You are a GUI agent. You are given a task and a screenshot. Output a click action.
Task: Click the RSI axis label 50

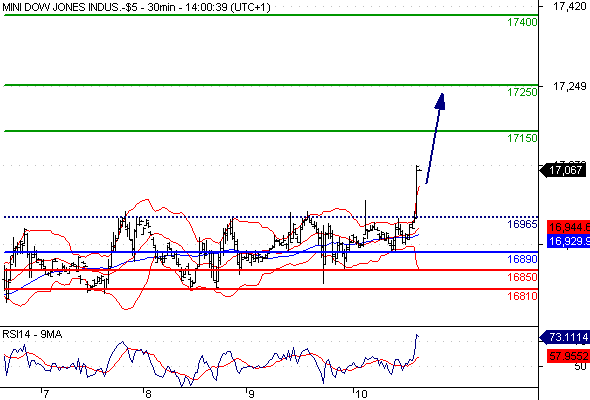(x=580, y=366)
